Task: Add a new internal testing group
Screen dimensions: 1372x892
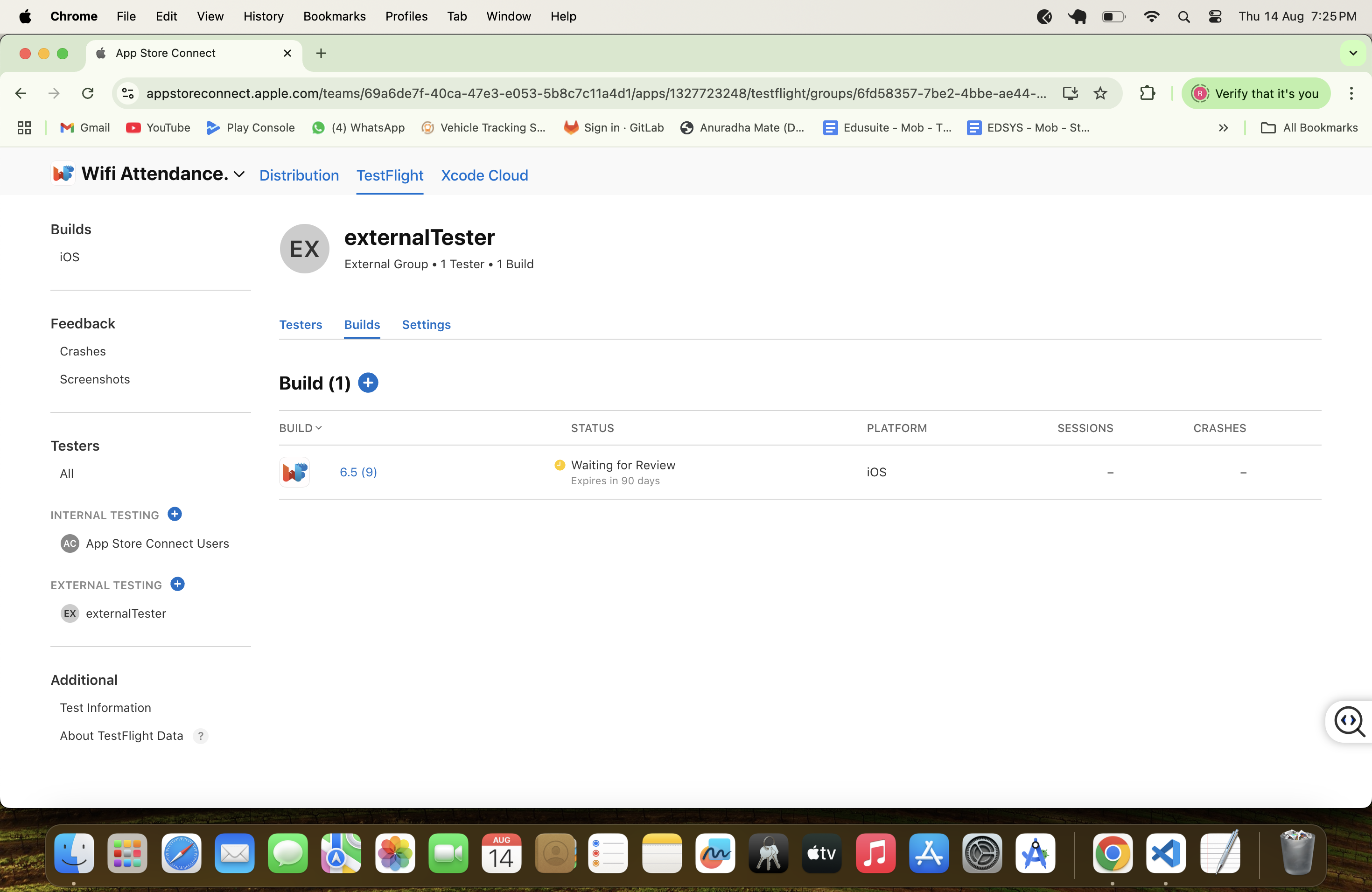Action: (175, 514)
